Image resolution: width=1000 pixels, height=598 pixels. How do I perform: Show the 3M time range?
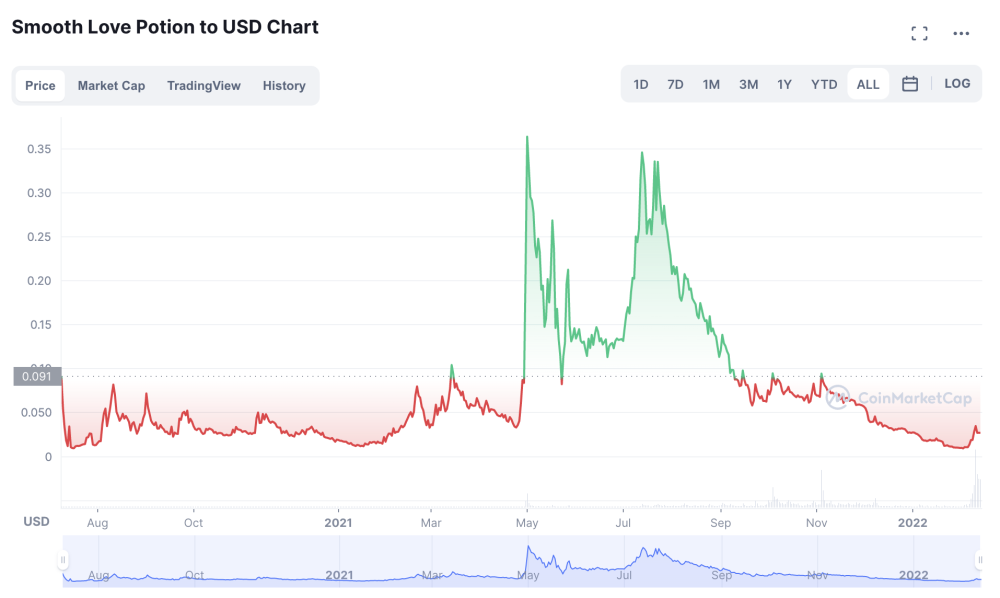click(748, 85)
